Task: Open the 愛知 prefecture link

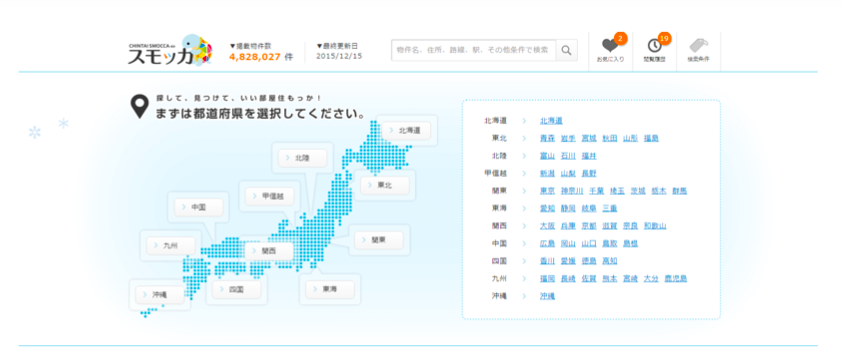Action: [x=547, y=208]
